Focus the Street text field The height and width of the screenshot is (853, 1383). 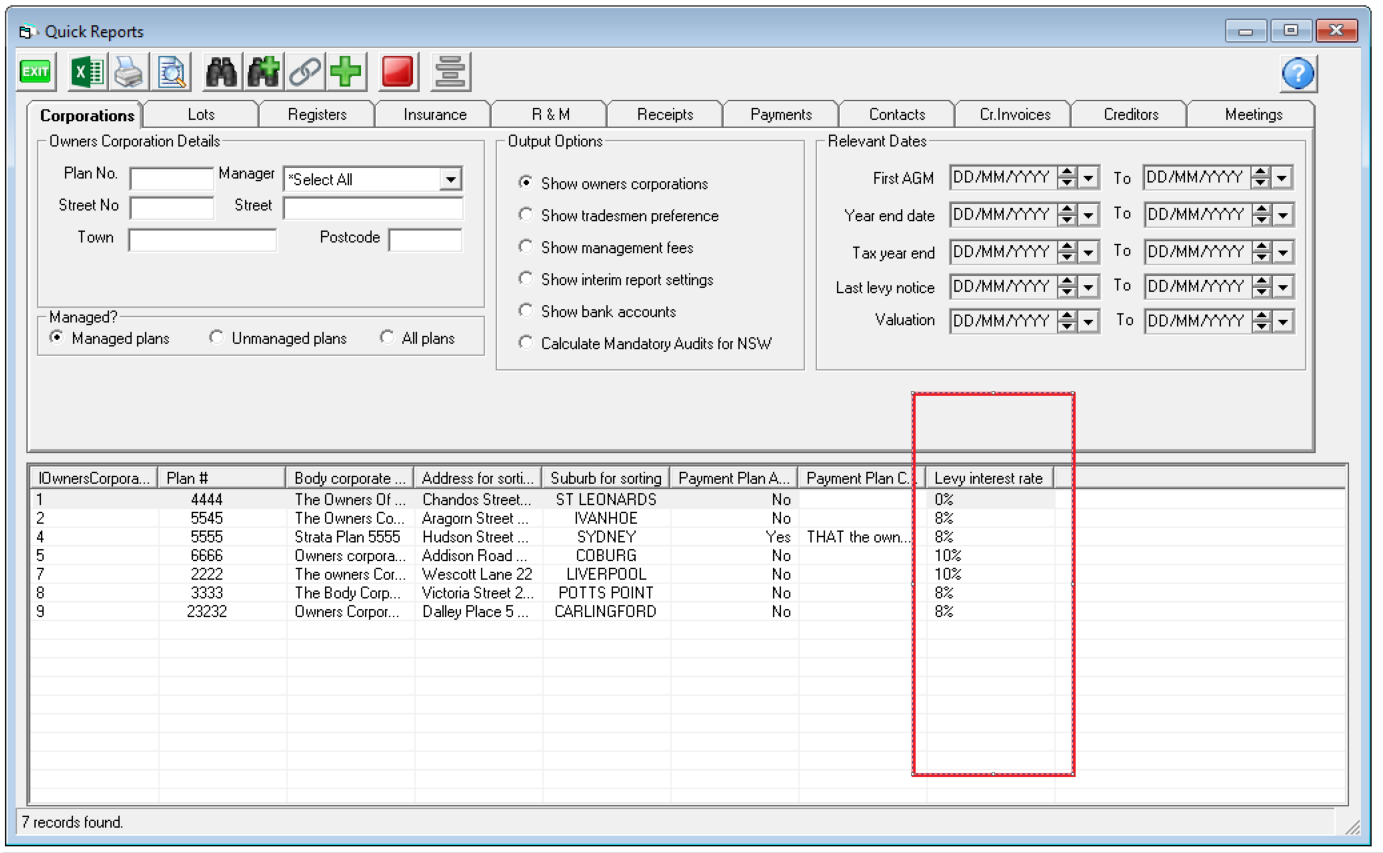[373, 209]
